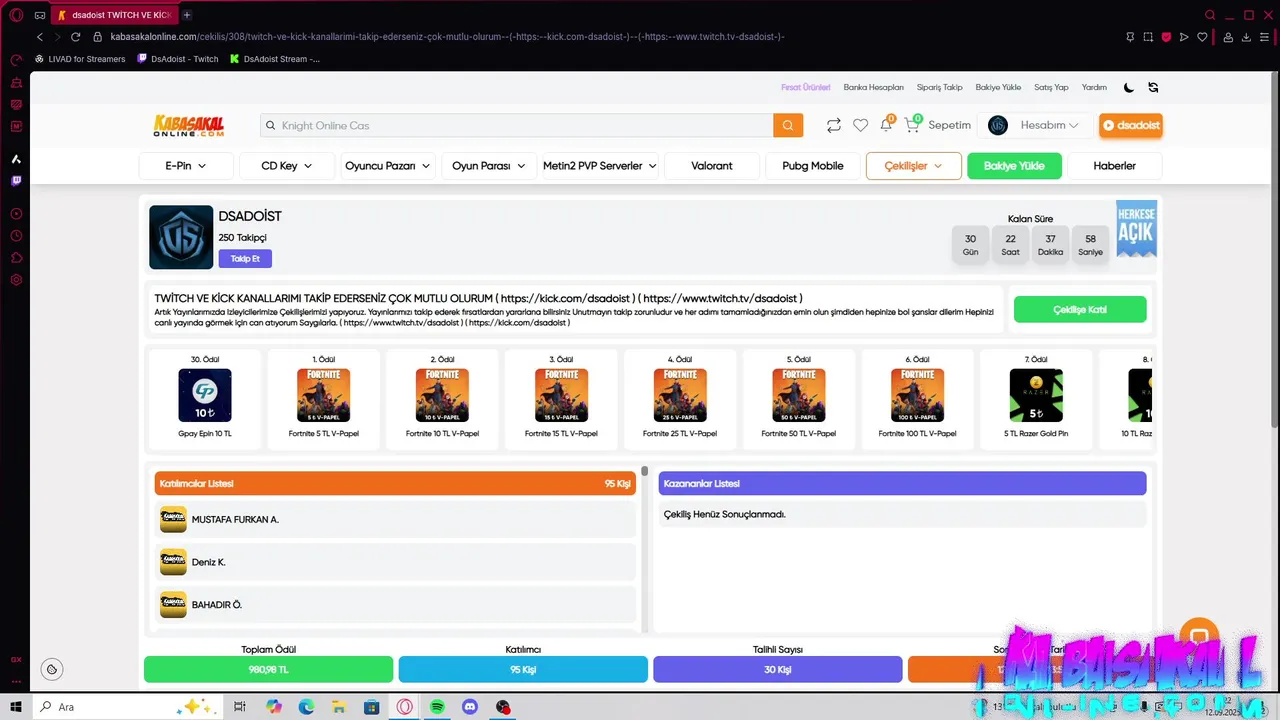The height and width of the screenshot is (720, 1280).
Task: Click the green Bakiye Yükle button
Action: (1014, 166)
